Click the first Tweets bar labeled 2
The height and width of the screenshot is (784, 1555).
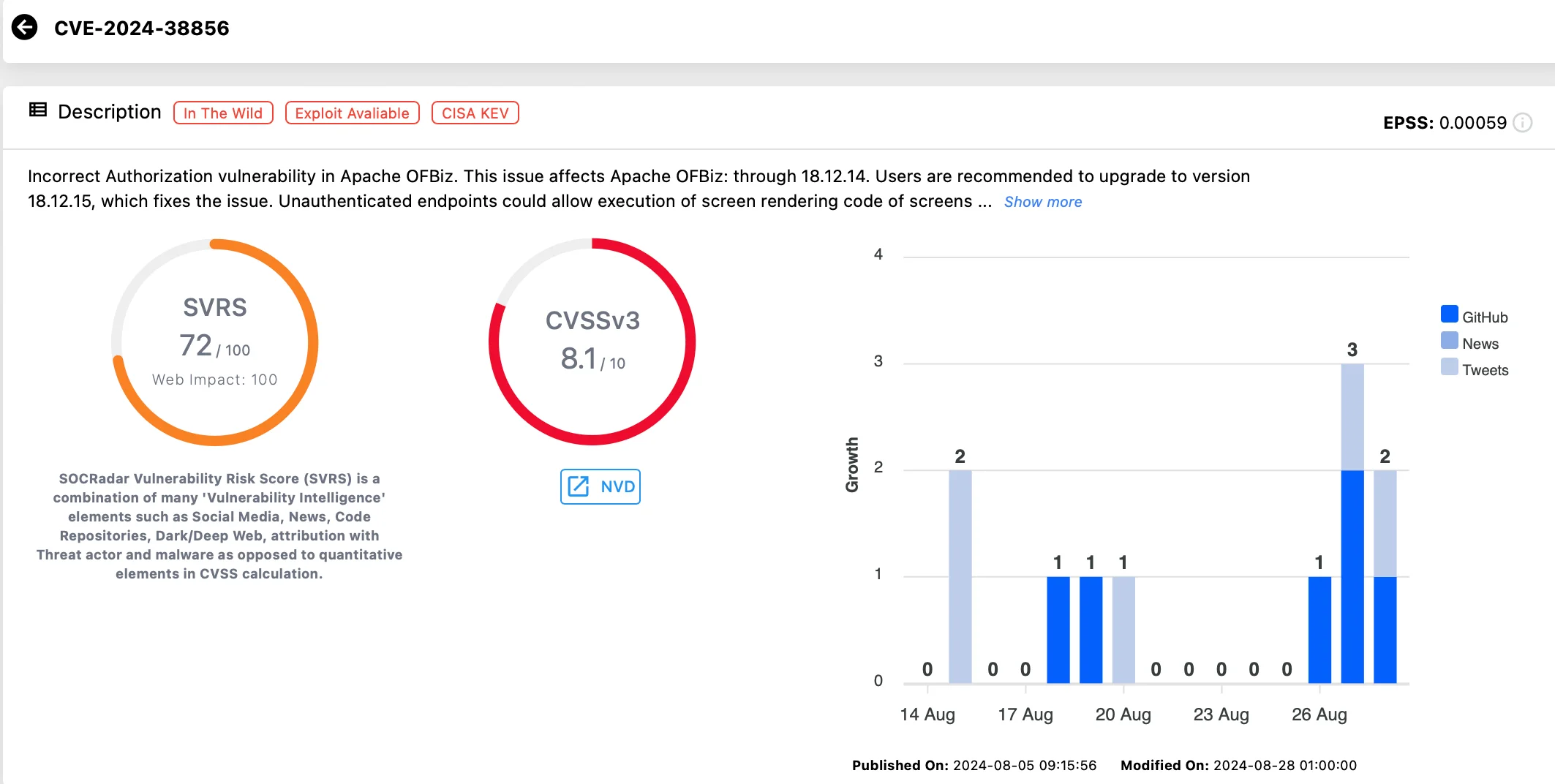click(960, 576)
